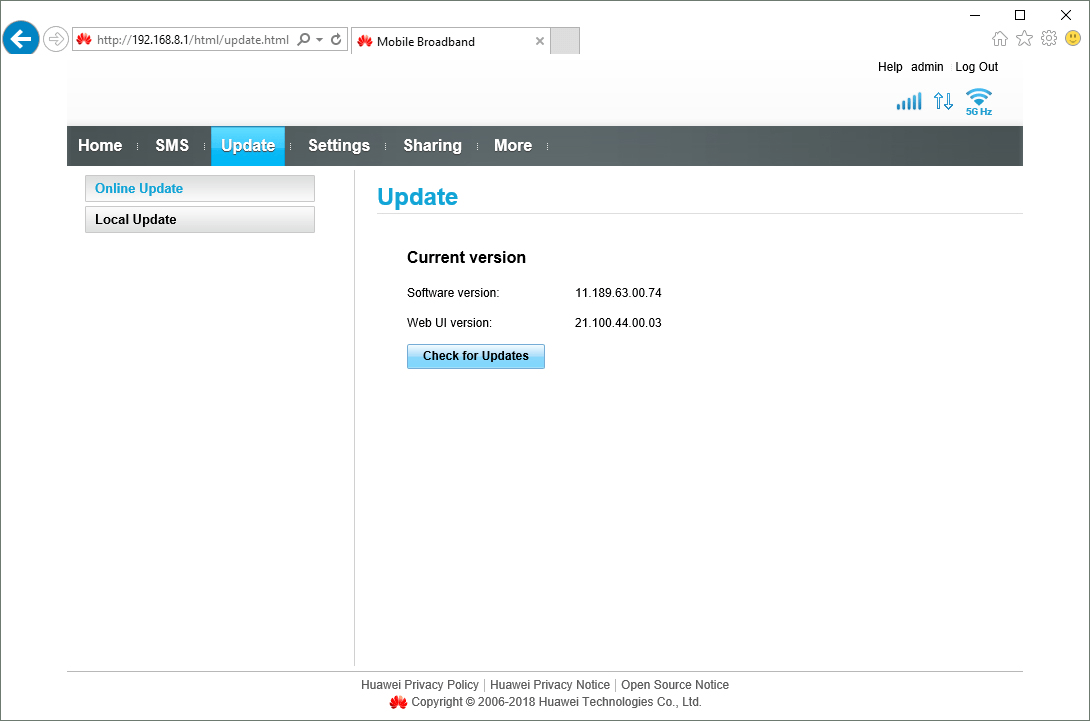This screenshot has height=721, width=1090.
Task: Click the back navigation arrow
Action: (x=20, y=38)
